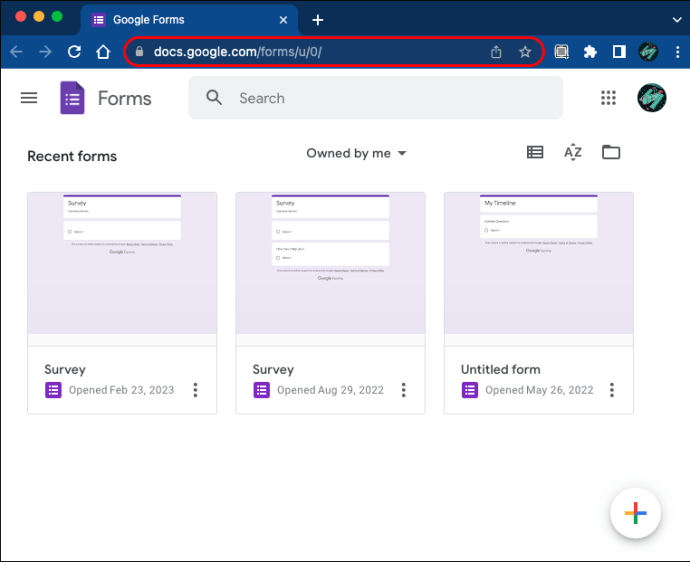690x562 pixels.
Task: Open the Google account profile avatar
Action: pyautogui.click(x=652, y=98)
